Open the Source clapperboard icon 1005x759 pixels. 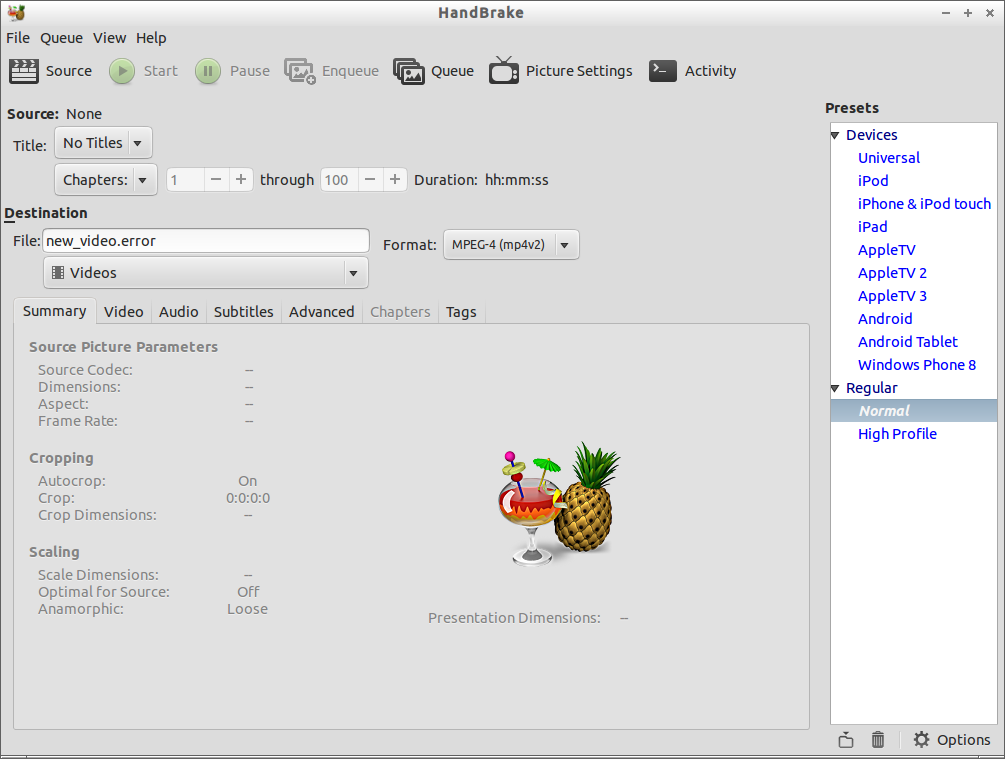click(24, 71)
